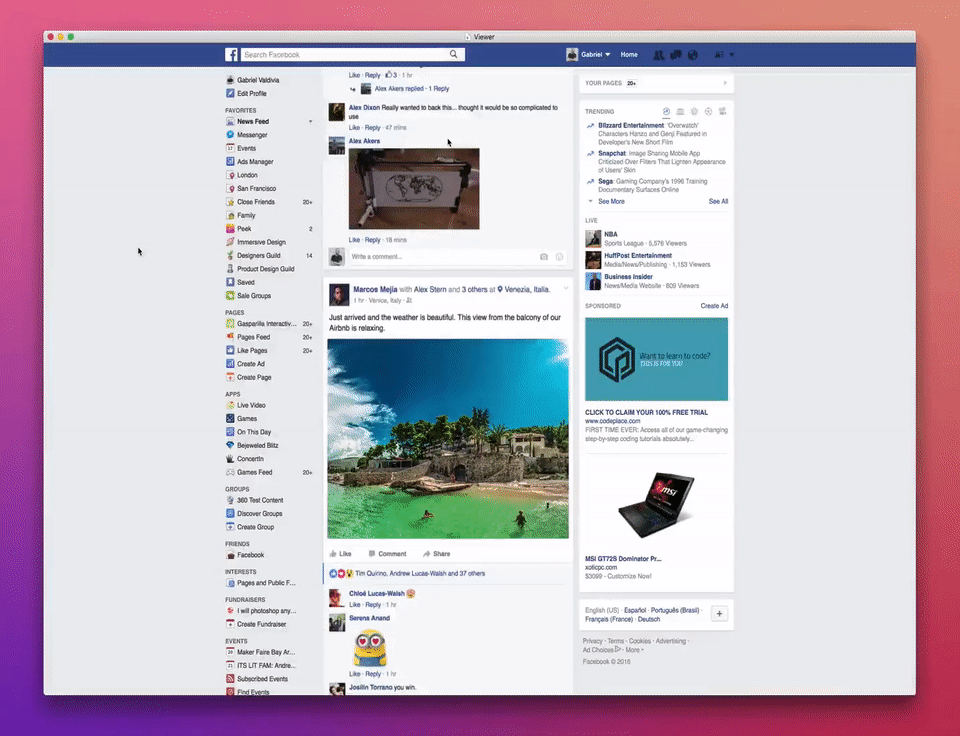This screenshot has width=960, height=736.
Task: Click Venezia, Italia location link
Action: coord(527,290)
